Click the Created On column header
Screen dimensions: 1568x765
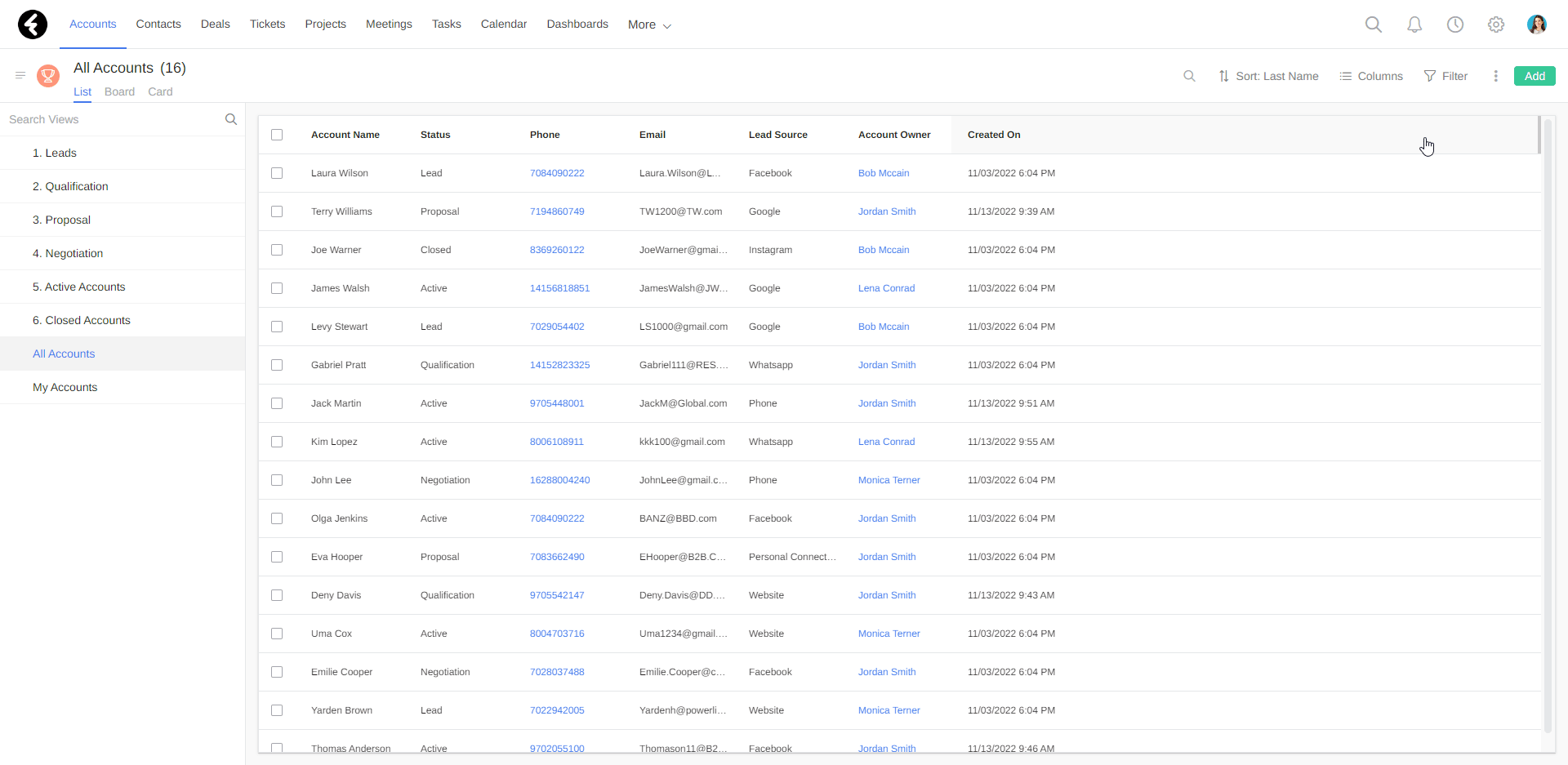click(994, 135)
